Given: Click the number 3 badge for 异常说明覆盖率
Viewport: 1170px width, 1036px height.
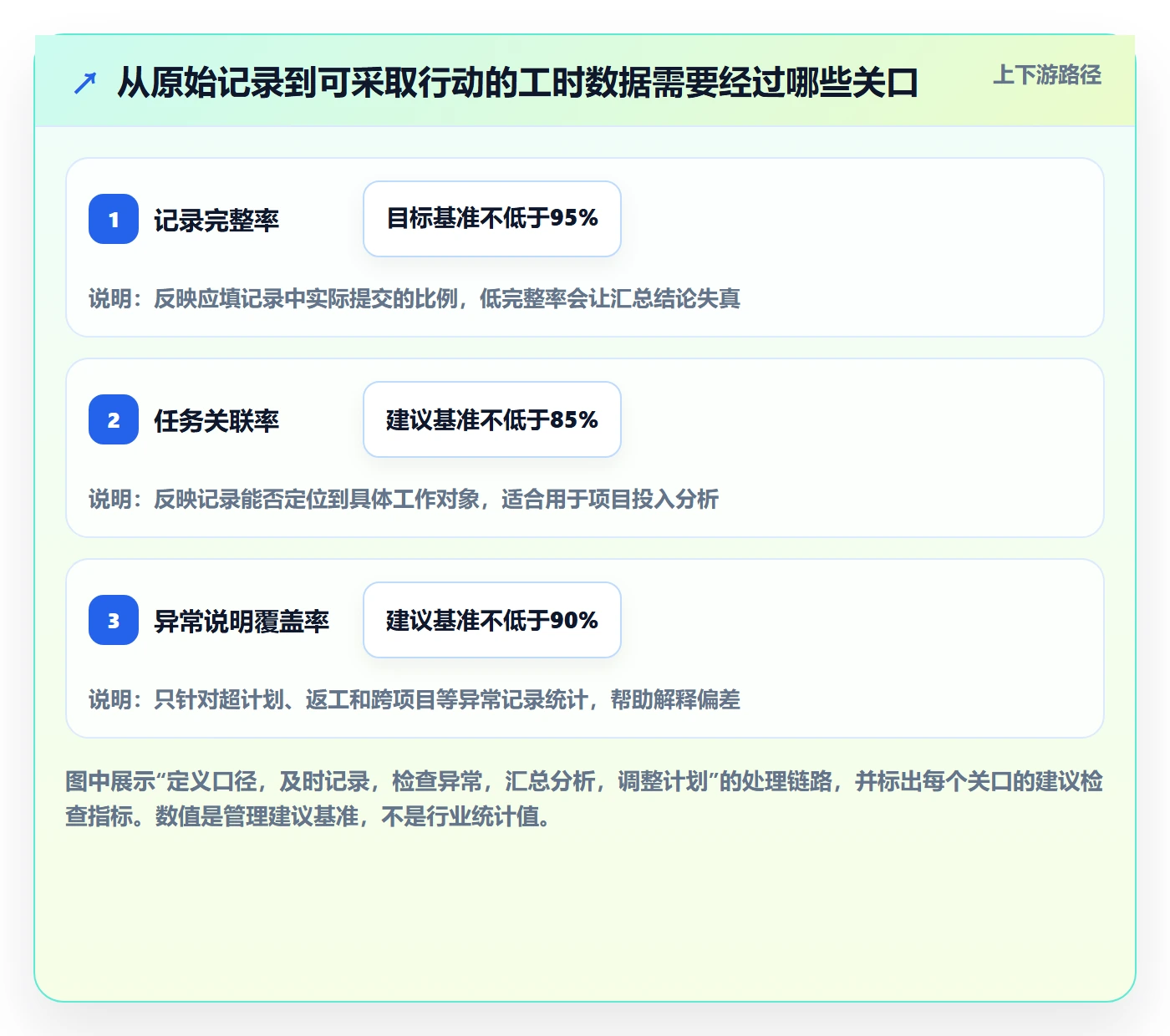Looking at the screenshot, I should [x=114, y=620].
